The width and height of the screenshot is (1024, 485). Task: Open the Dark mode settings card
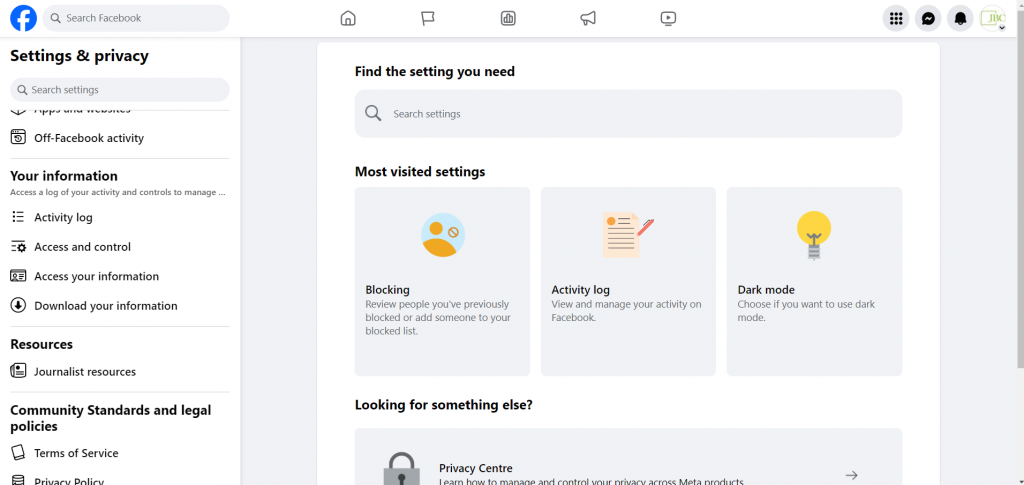tap(814, 281)
